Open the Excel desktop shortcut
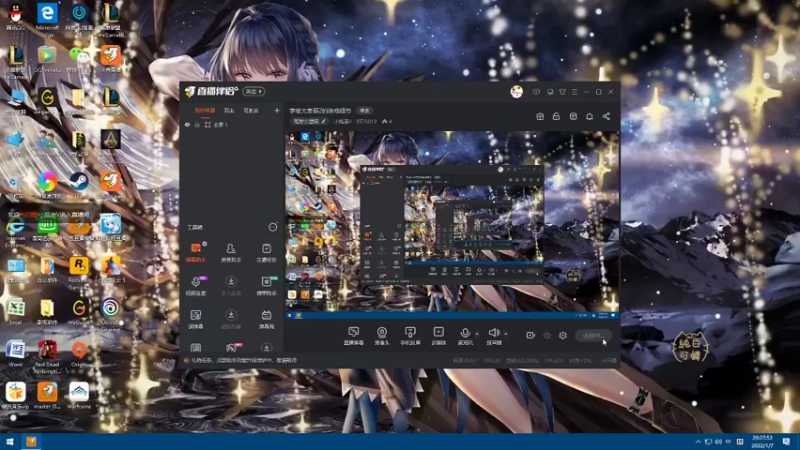 coord(15,311)
